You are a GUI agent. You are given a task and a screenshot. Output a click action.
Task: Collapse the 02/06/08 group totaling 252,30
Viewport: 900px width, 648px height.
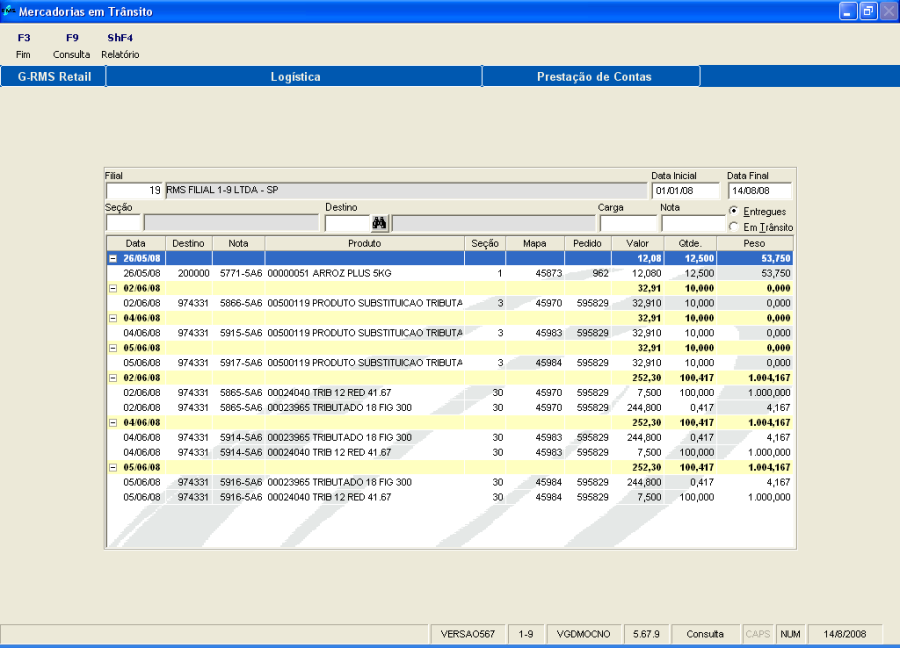click(x=113, y=378)
